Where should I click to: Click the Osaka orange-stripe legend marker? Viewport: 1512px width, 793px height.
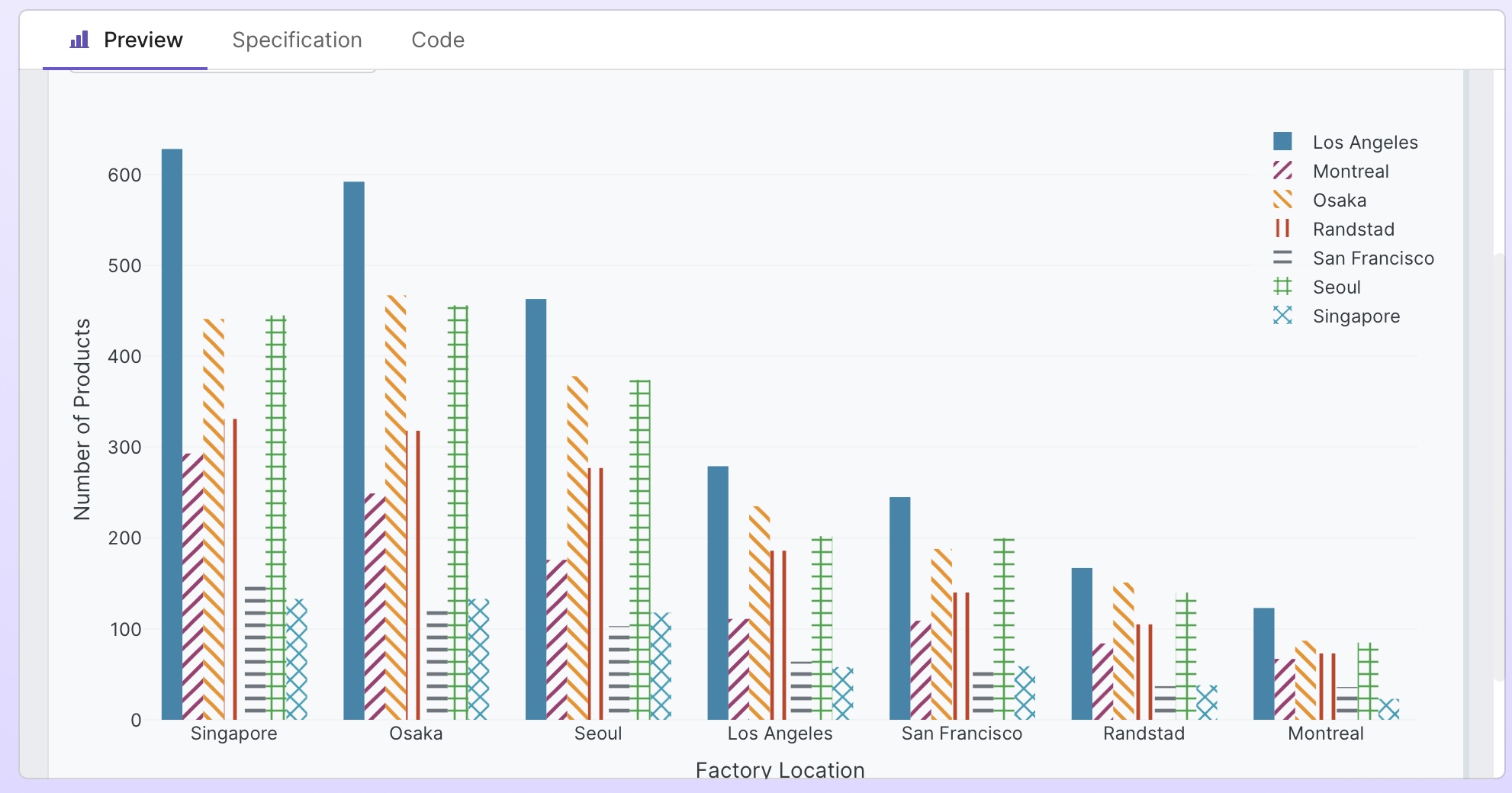pos(1285,199)
